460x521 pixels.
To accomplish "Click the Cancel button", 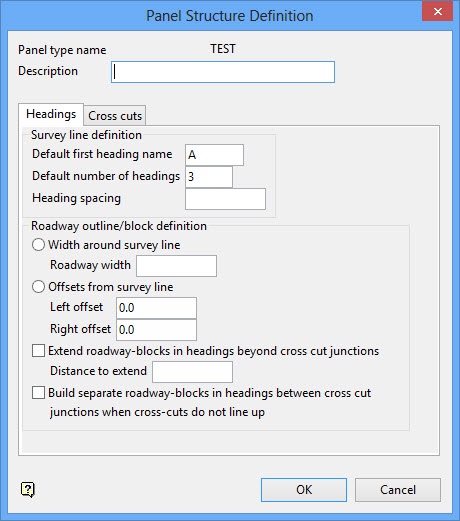I will (398, 490).
